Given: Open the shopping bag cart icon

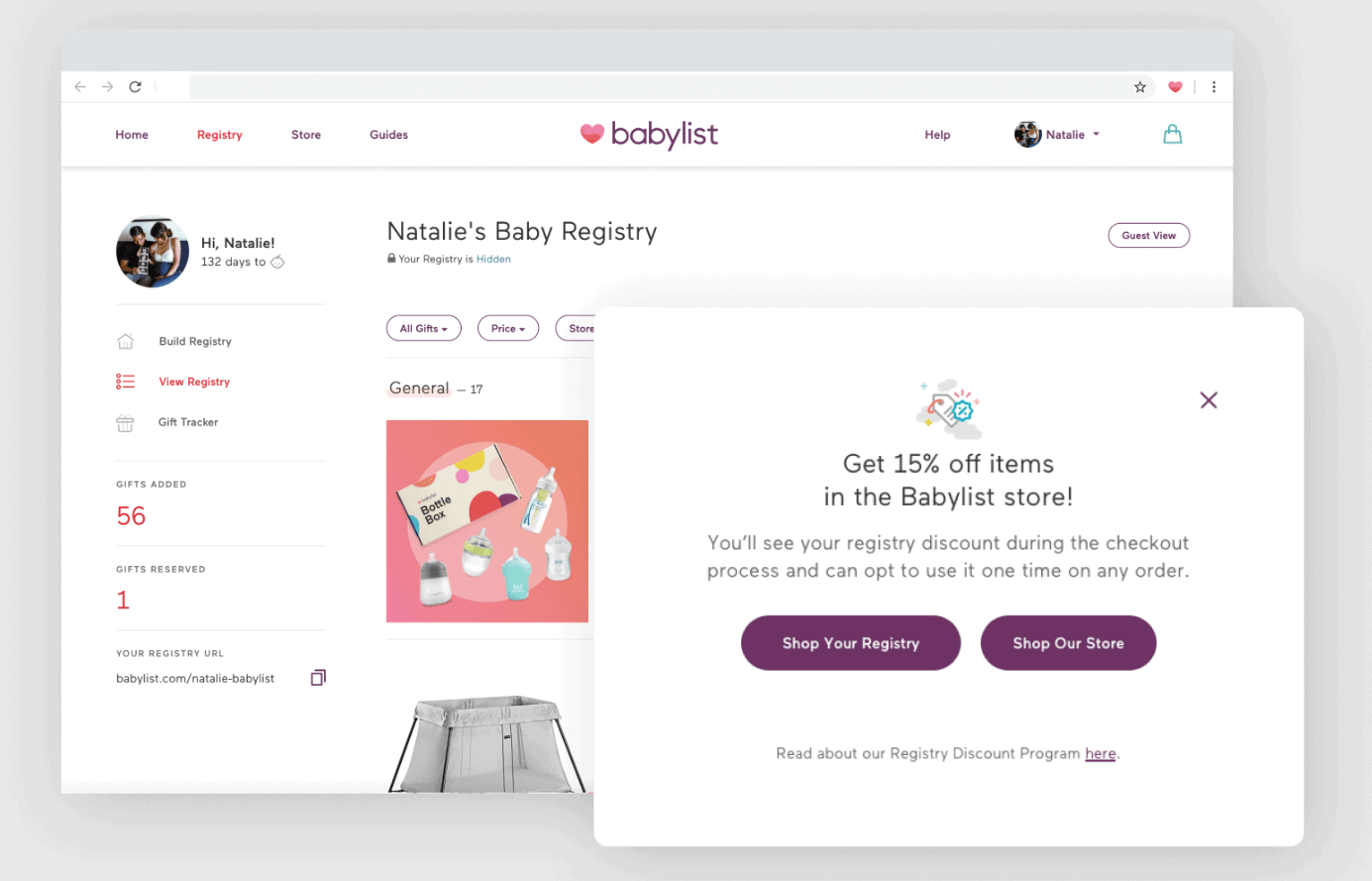Looking at the screenshot, I should coord(1172,134).
